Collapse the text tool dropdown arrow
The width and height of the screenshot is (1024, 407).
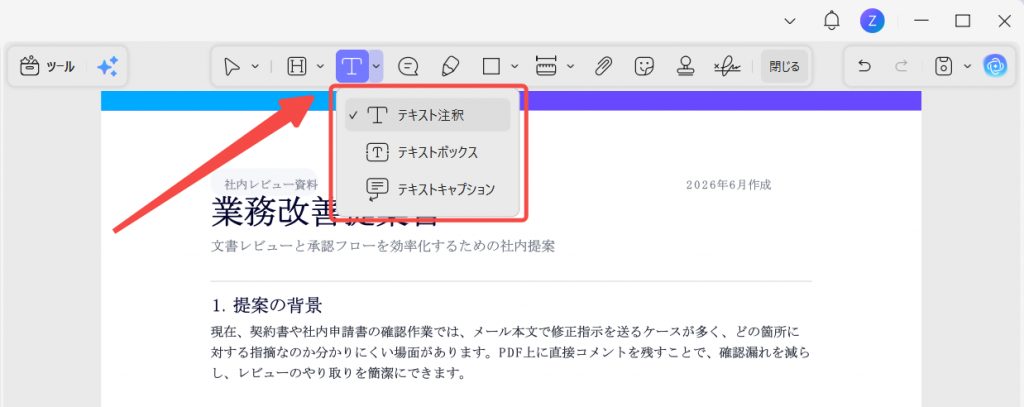pos(376,66)
